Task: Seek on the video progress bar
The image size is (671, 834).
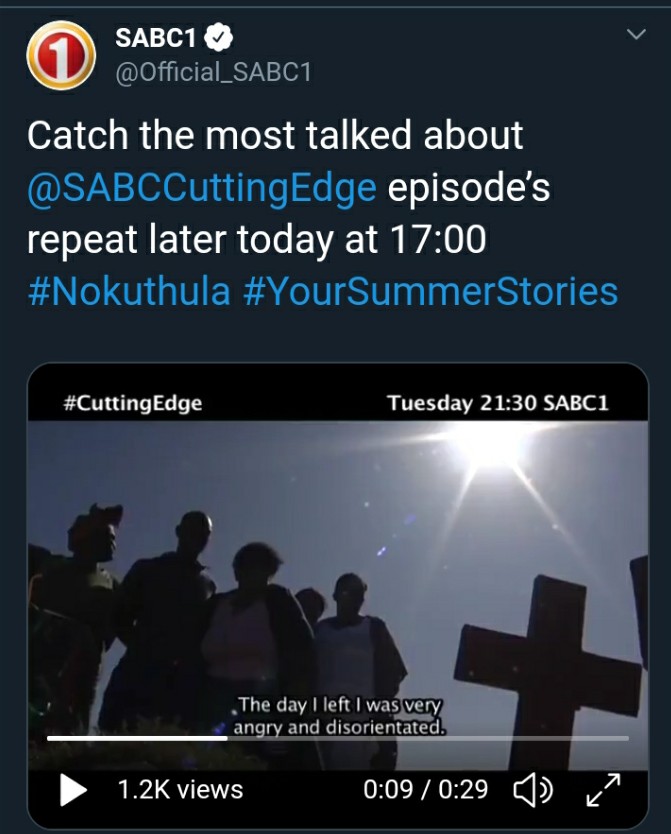Action: point(338,738)
